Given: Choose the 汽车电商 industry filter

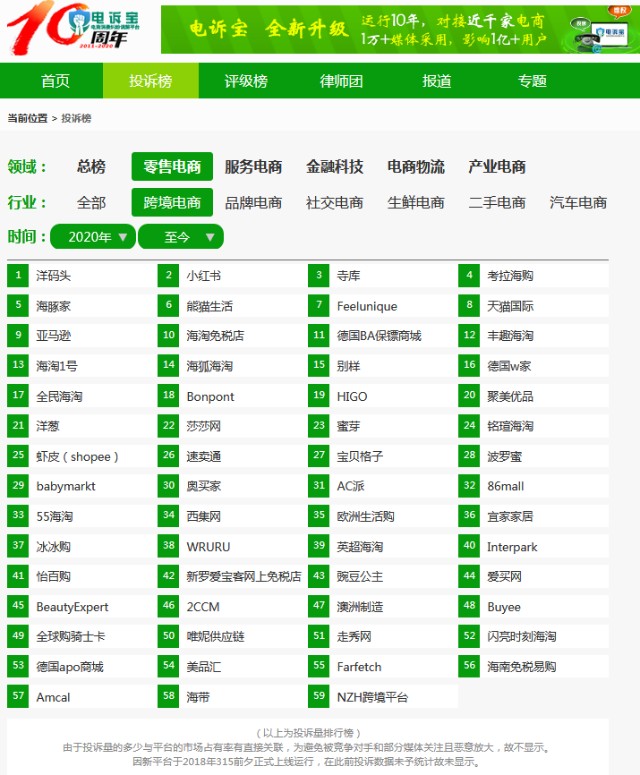Looking at the screenshot, I should click(x=578, y=203).
